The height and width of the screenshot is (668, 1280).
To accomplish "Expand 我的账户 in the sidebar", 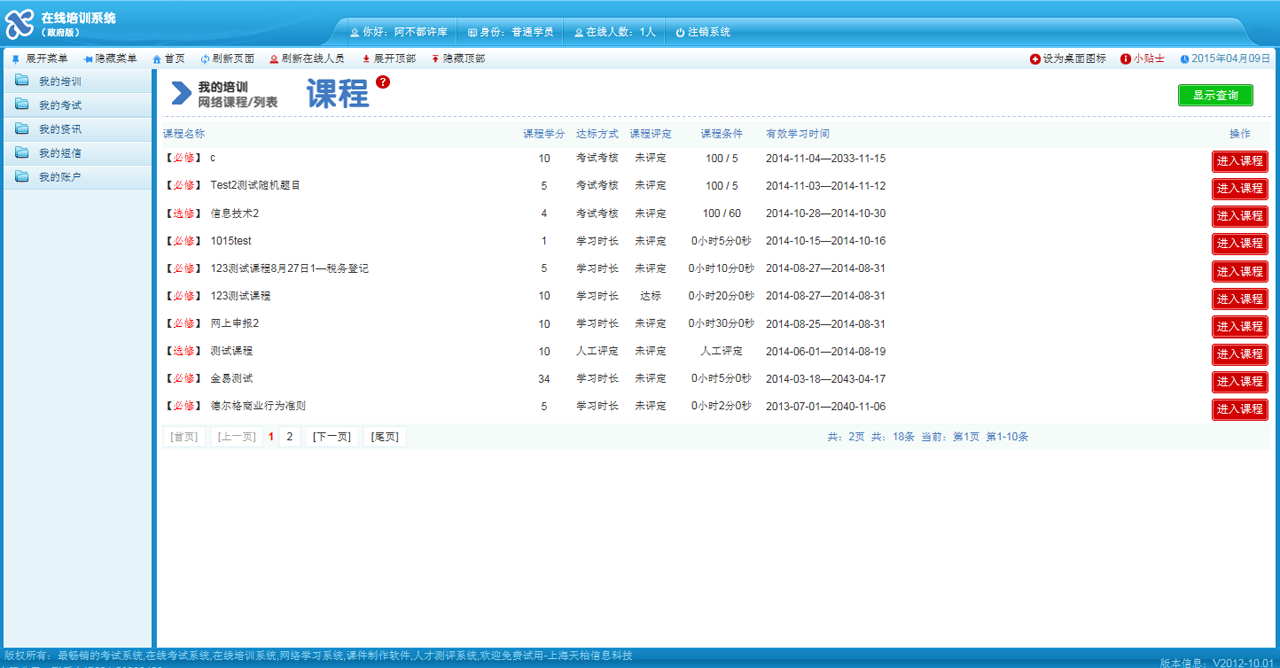I will coord(60,177).
